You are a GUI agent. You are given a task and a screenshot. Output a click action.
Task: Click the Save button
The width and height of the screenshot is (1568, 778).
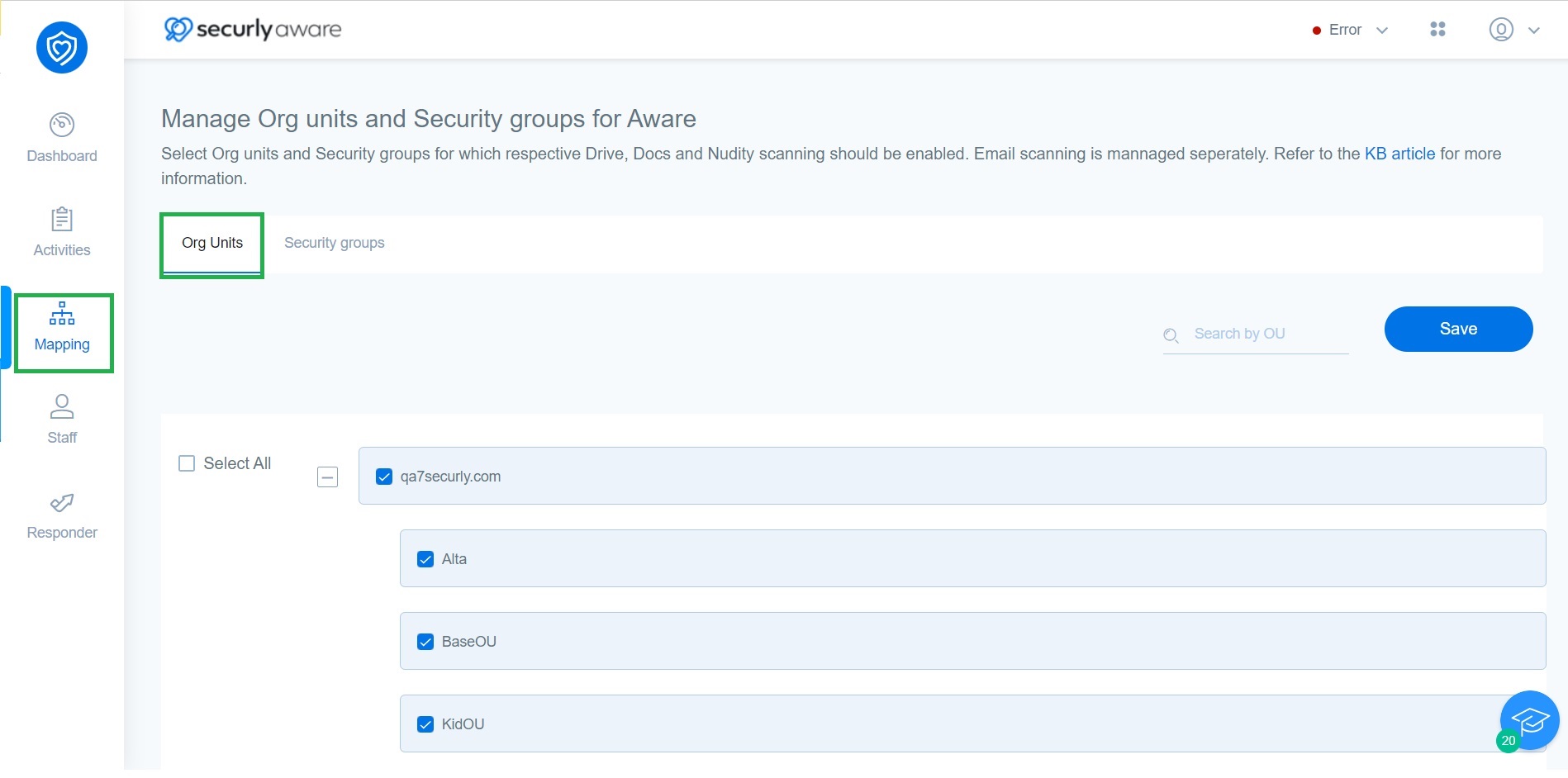(1459, 329)
